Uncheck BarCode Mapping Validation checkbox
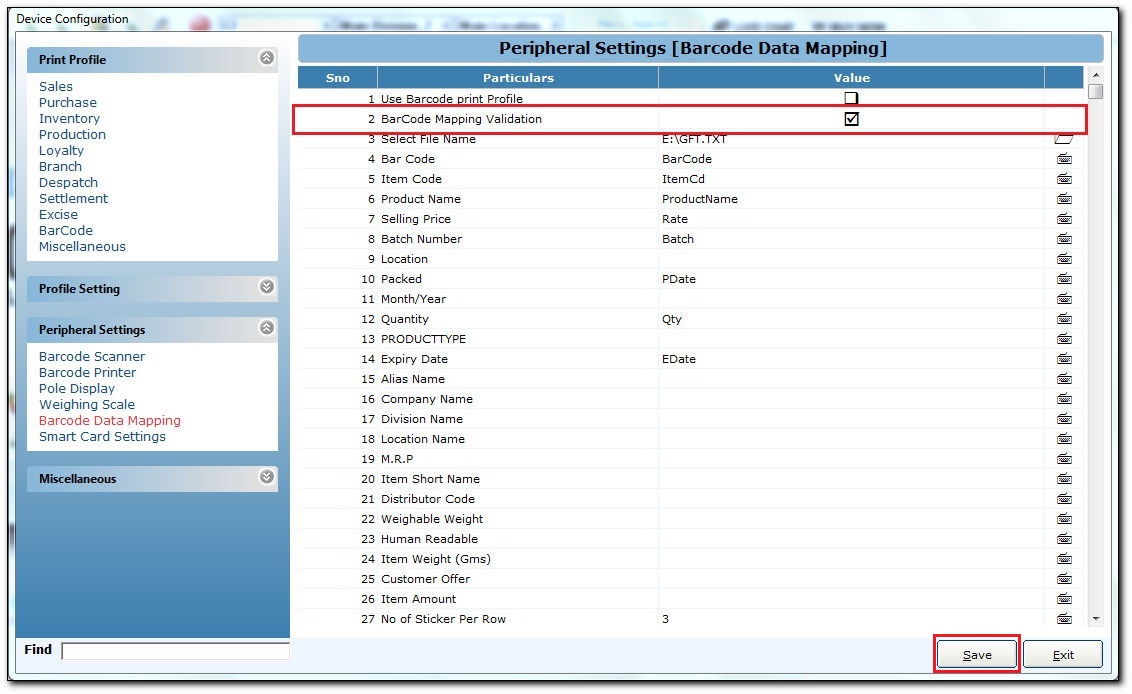Viewport: 1132px width, 694px height. [851, 119]
